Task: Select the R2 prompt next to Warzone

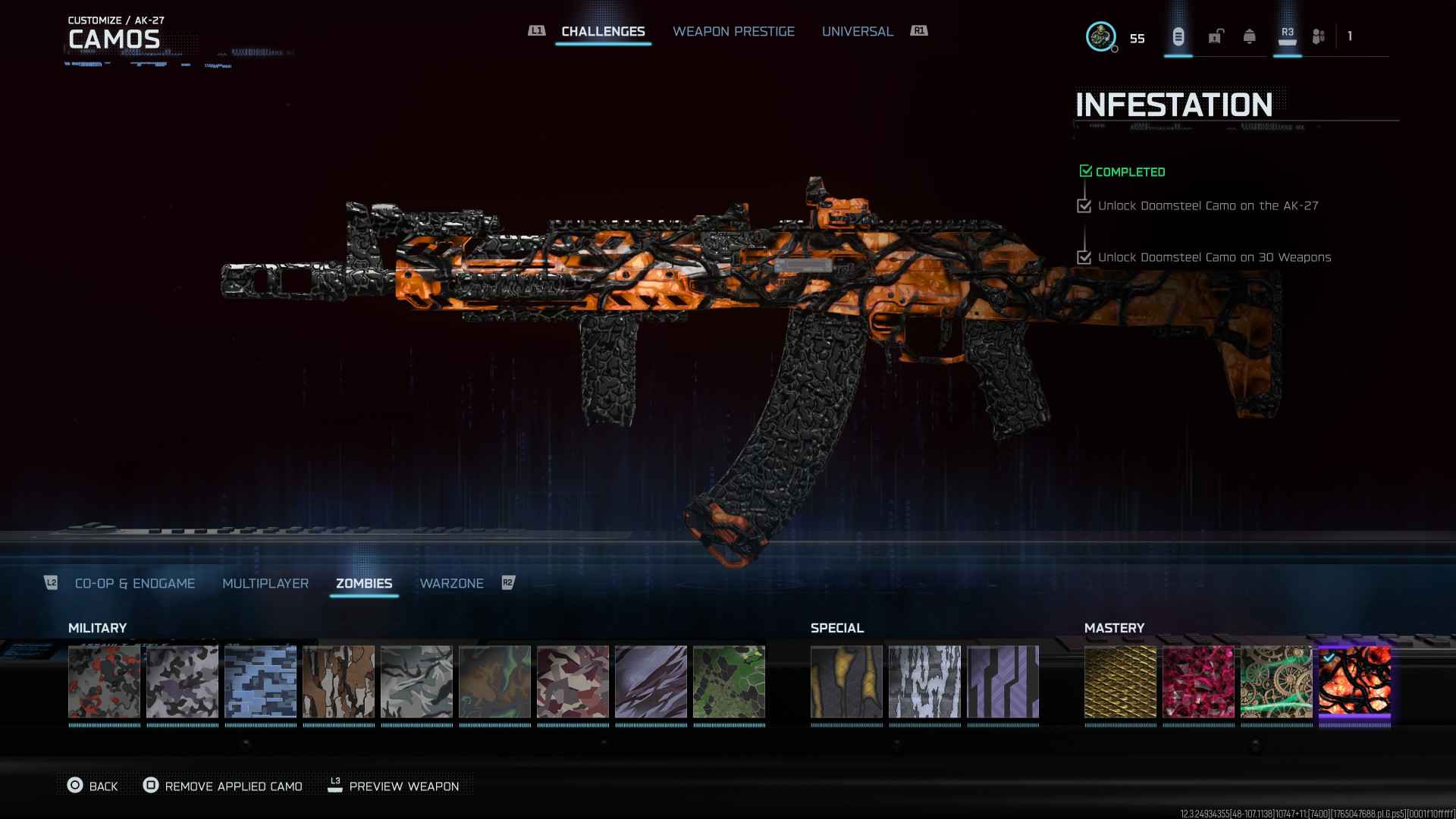Action: click(509, 583)
